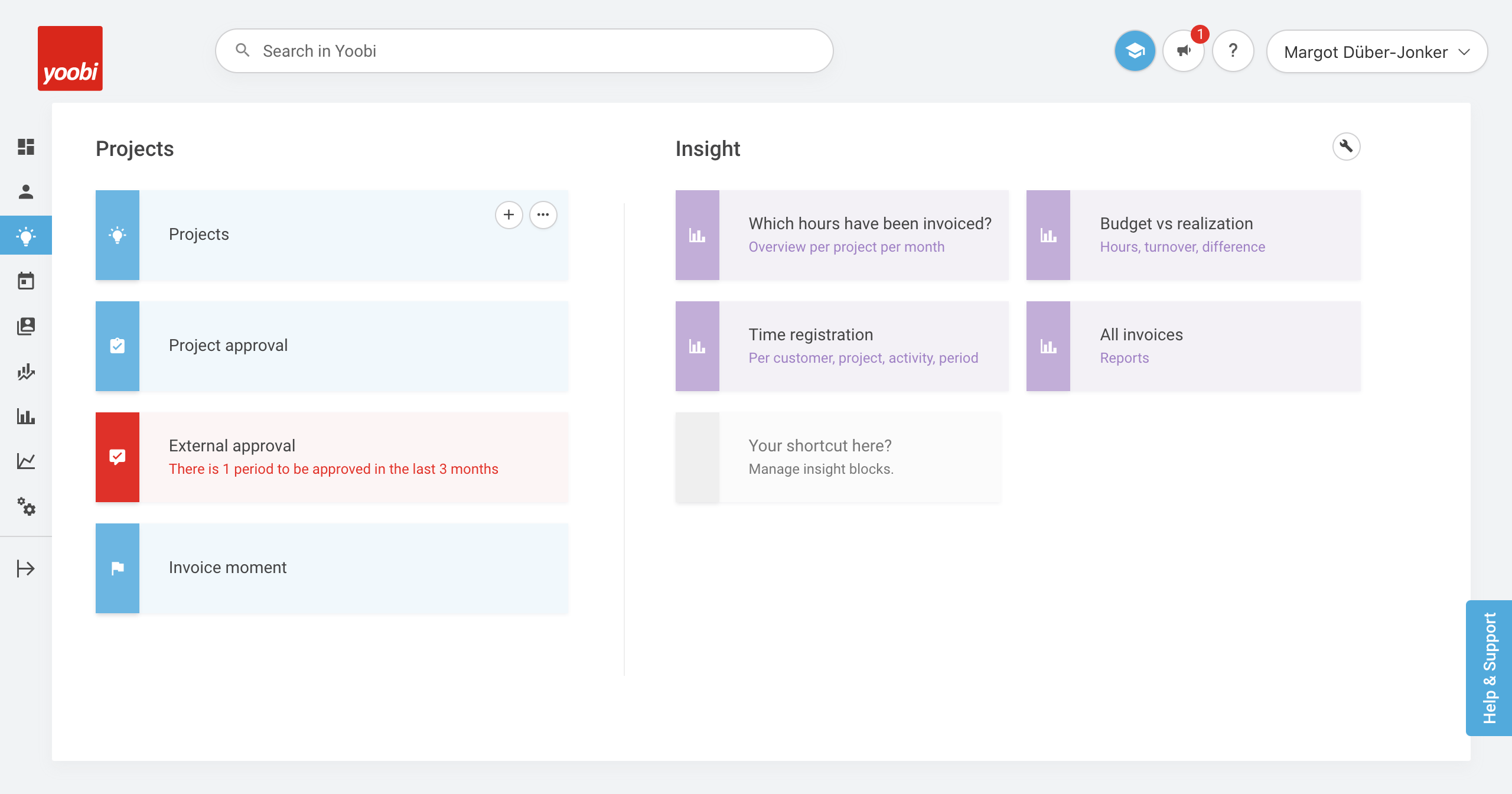Open announcements megaphone with notification badge
This screenshot has height=794, width=1512.
tap(1184, 51)
